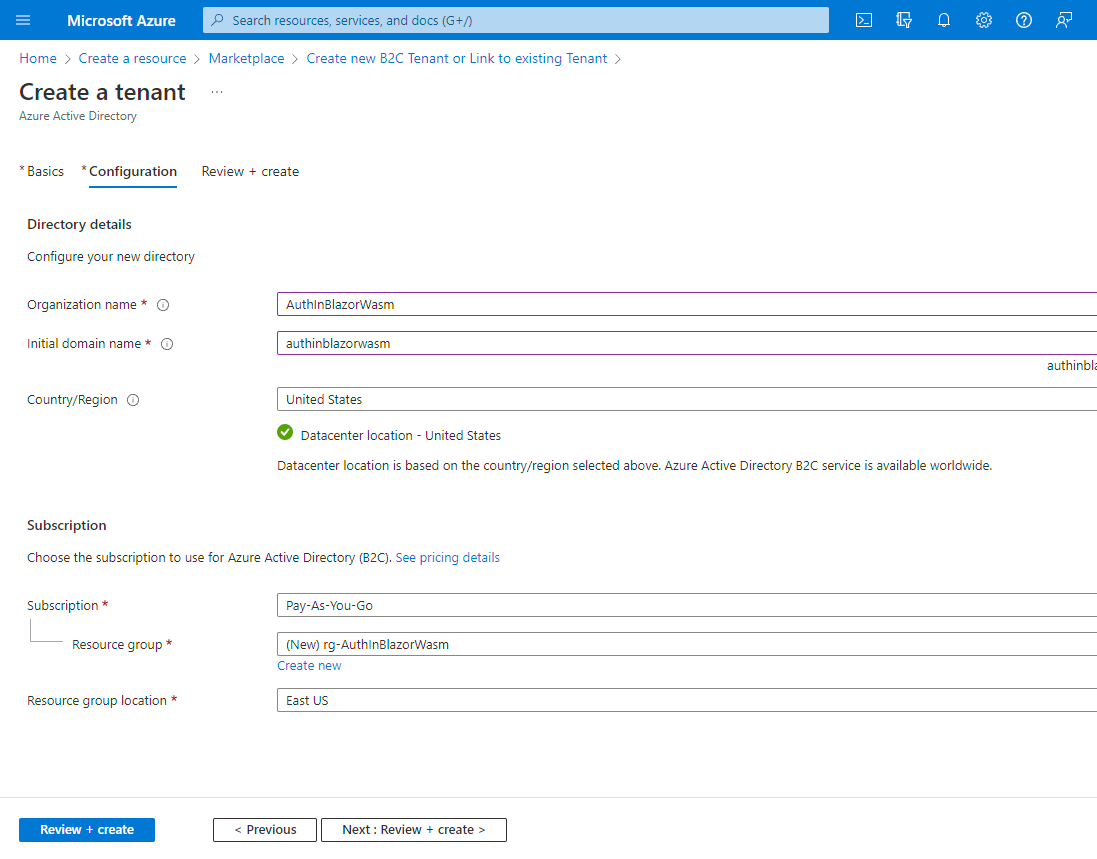1097x859 pixels.
Task: Open Directories and subscriptions filter icon
Action: [x=904, y=20]
